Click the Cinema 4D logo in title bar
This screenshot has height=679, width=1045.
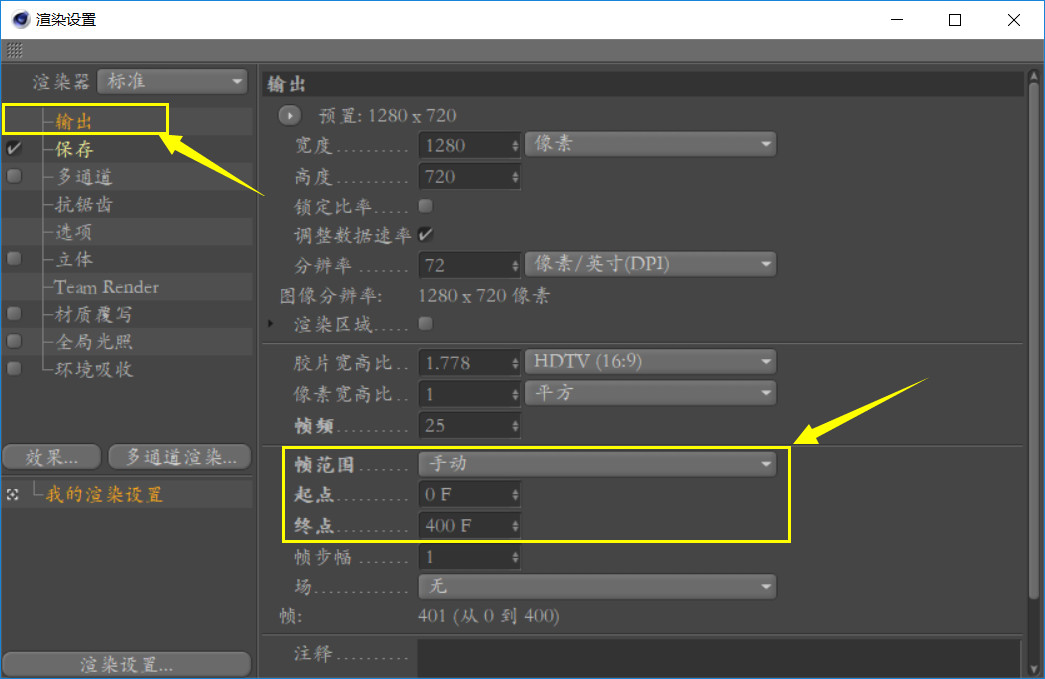21,19
